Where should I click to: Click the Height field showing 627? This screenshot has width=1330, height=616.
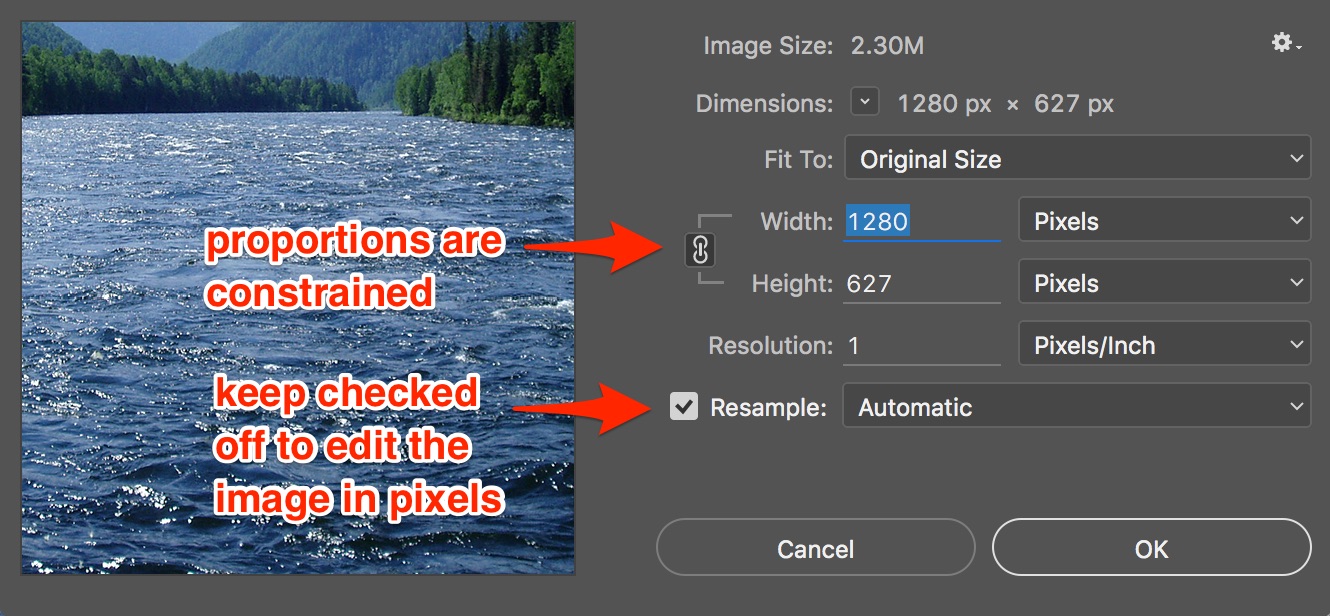920,283
